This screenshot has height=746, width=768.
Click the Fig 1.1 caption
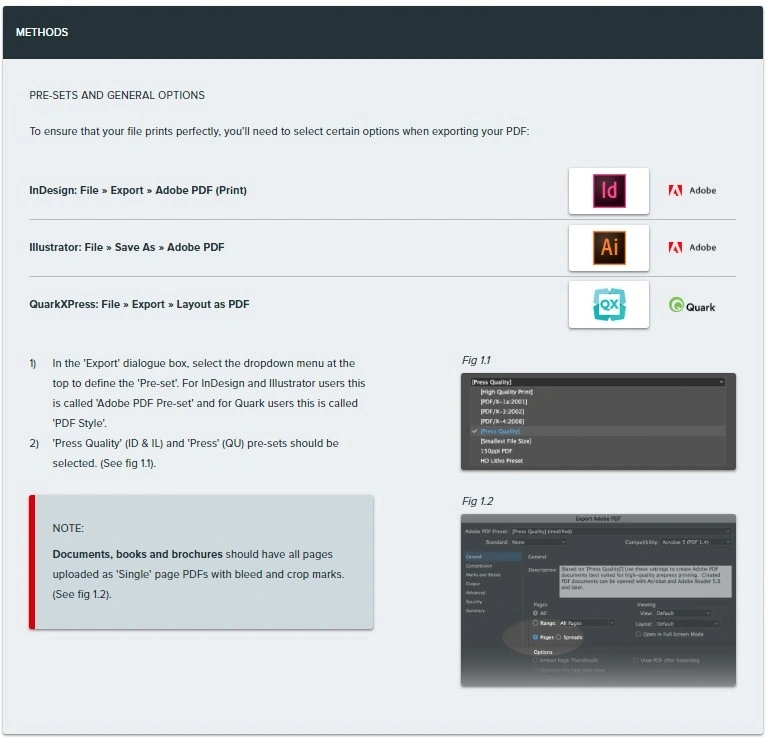click(x=476, y=361)
